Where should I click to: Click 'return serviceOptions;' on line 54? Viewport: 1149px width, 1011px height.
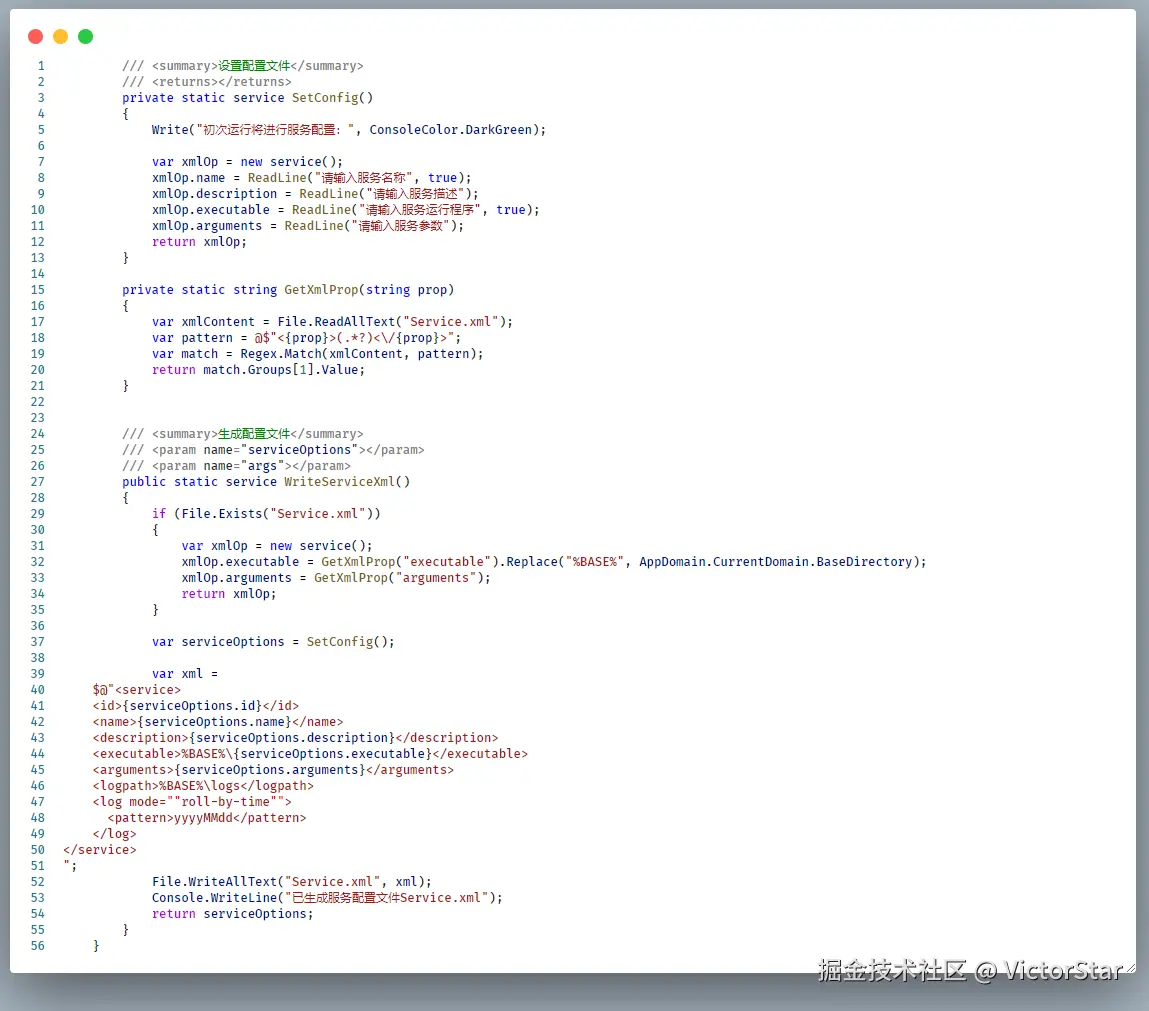pos(232,915)
